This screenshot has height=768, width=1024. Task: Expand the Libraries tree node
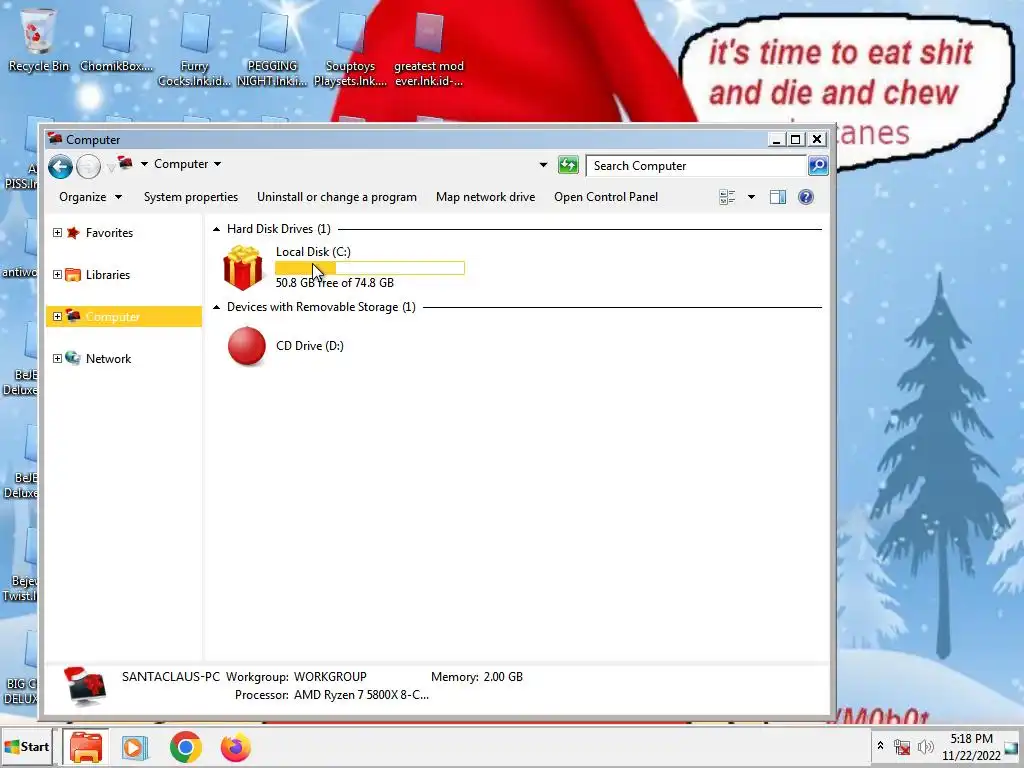(57, 274)
